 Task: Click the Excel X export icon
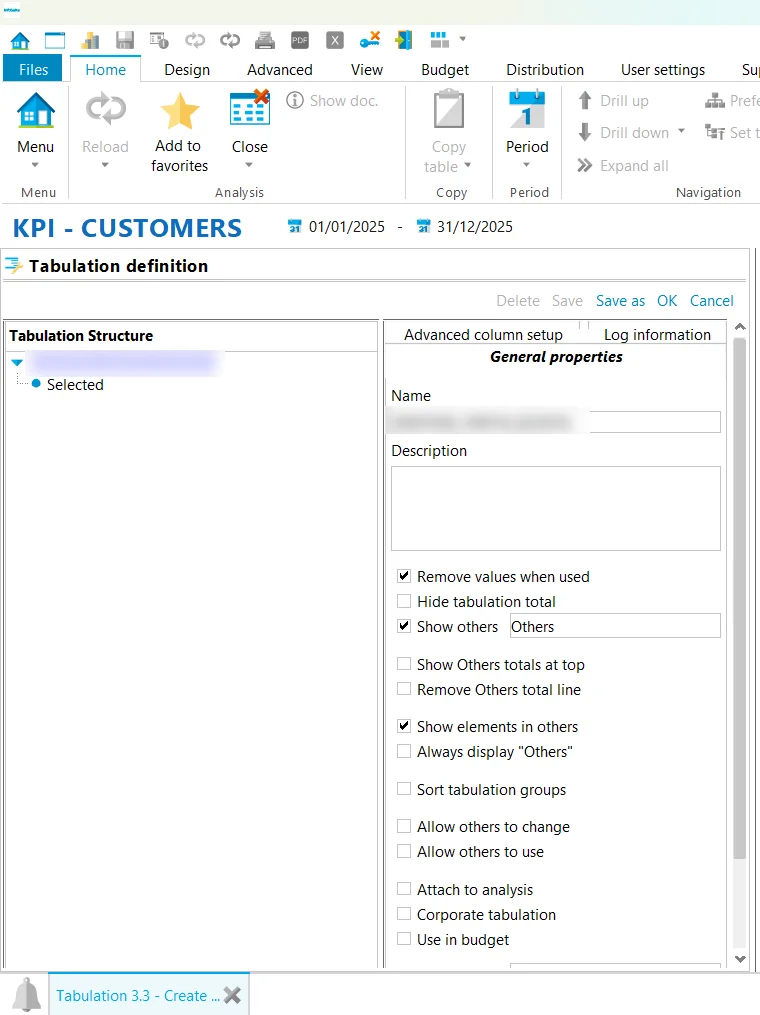click(335, 41)
